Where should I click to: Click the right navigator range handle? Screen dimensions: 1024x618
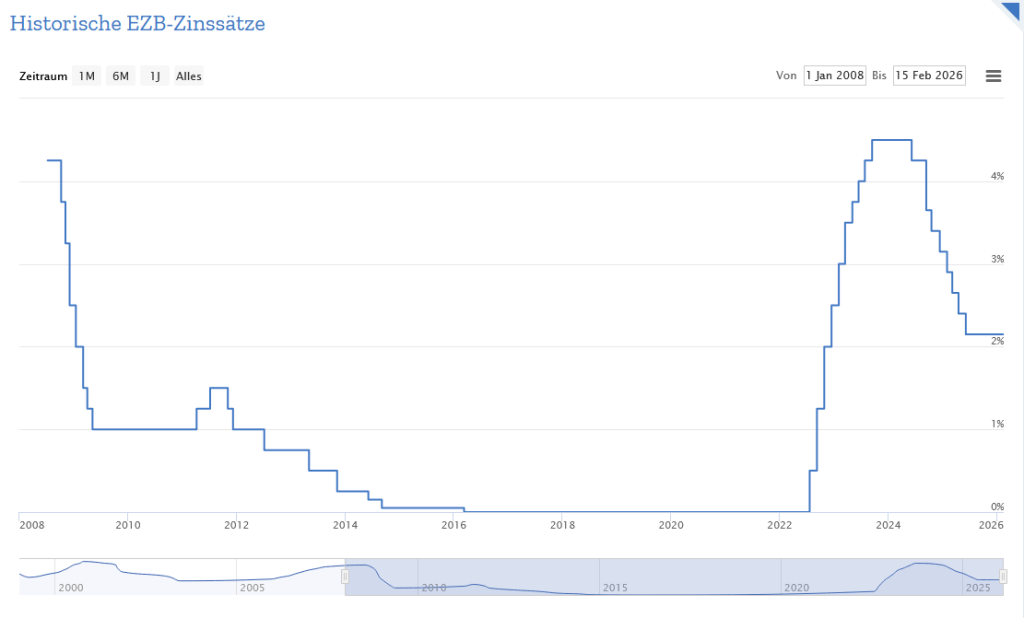(1003, 576)
